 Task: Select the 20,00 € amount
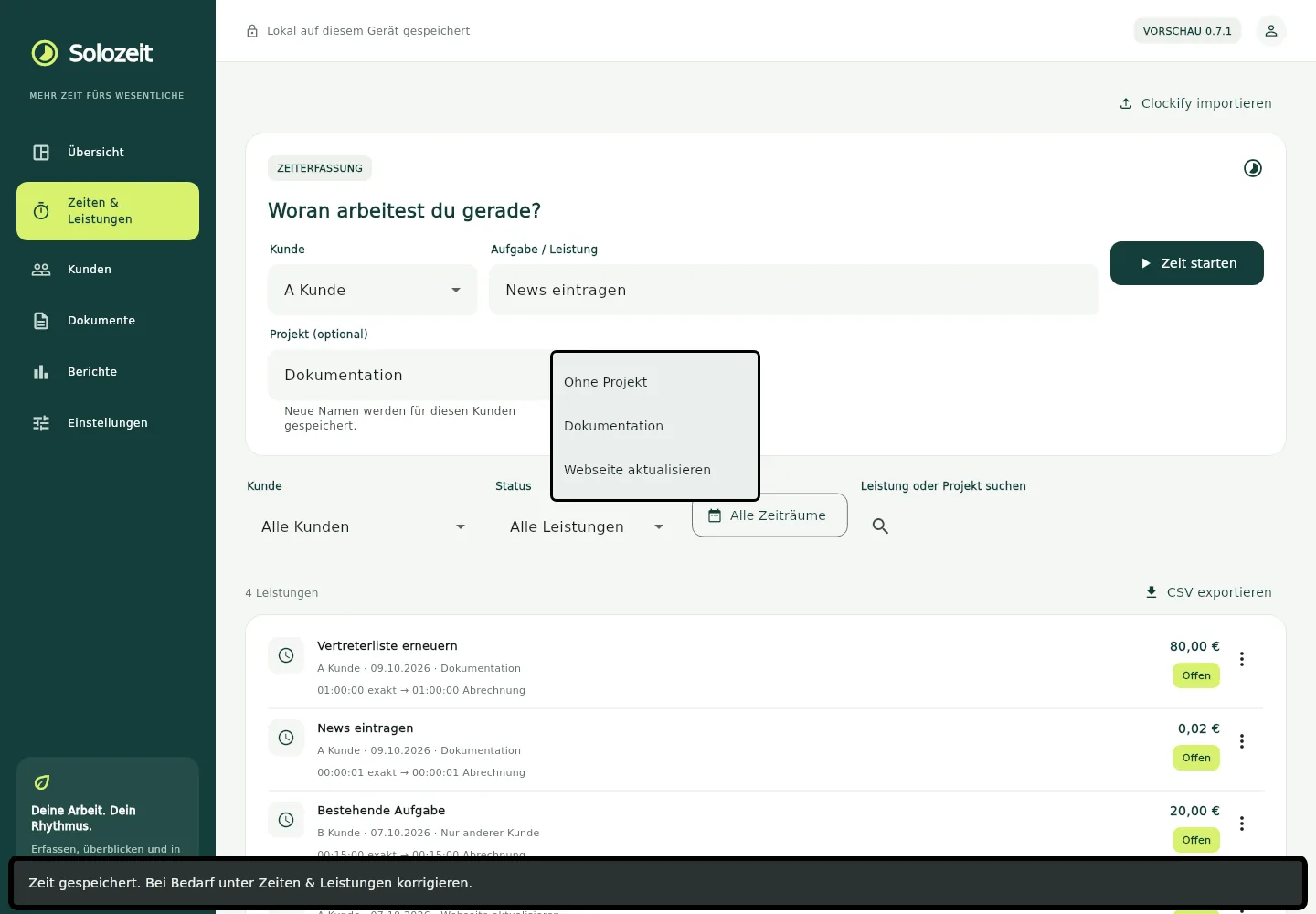pos(1194,811)
